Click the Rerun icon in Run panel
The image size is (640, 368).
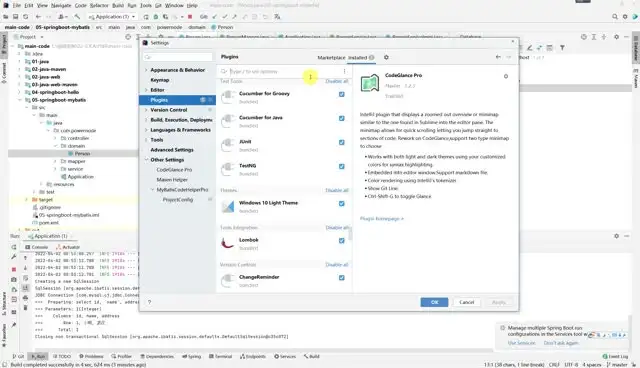pos(14,247)
